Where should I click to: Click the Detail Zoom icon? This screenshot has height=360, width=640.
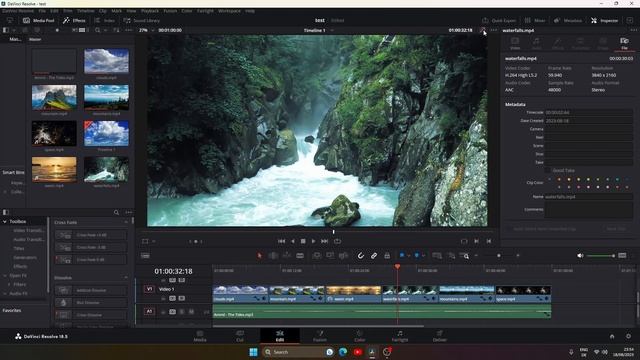(451, 256)
